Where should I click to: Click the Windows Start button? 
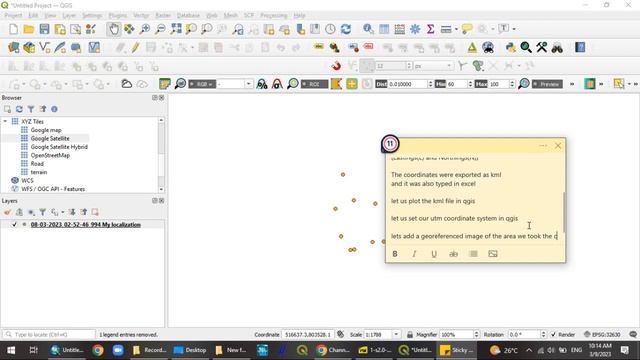point(11,350)
